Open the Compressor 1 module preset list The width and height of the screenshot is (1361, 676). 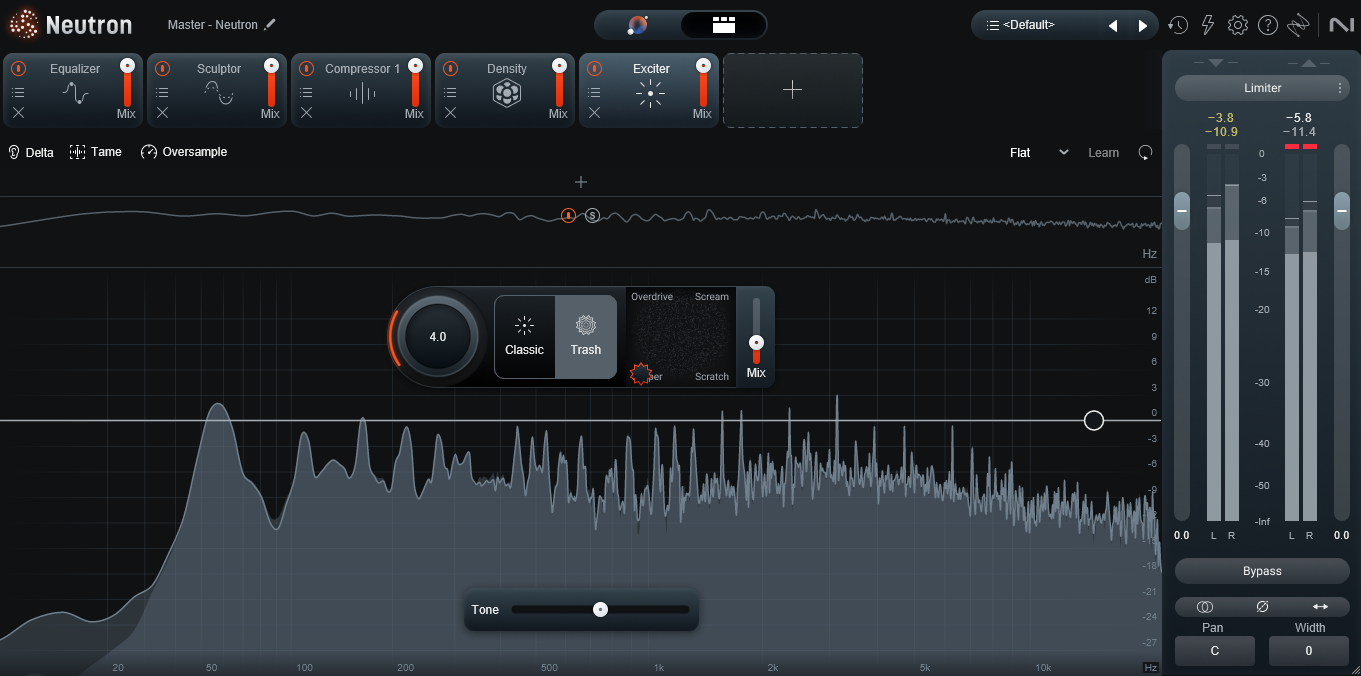306,92
